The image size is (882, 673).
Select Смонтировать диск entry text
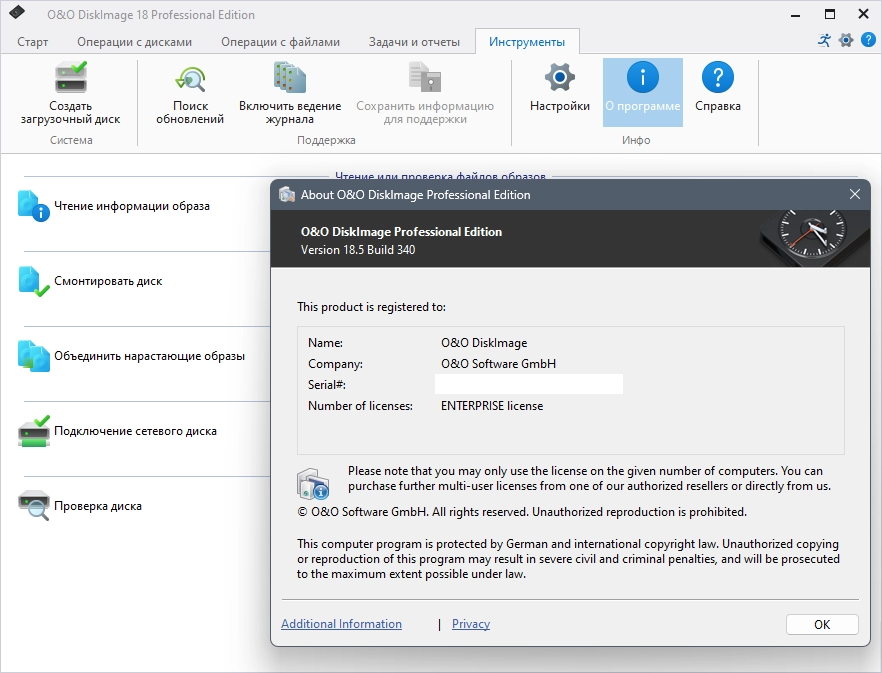108,281
